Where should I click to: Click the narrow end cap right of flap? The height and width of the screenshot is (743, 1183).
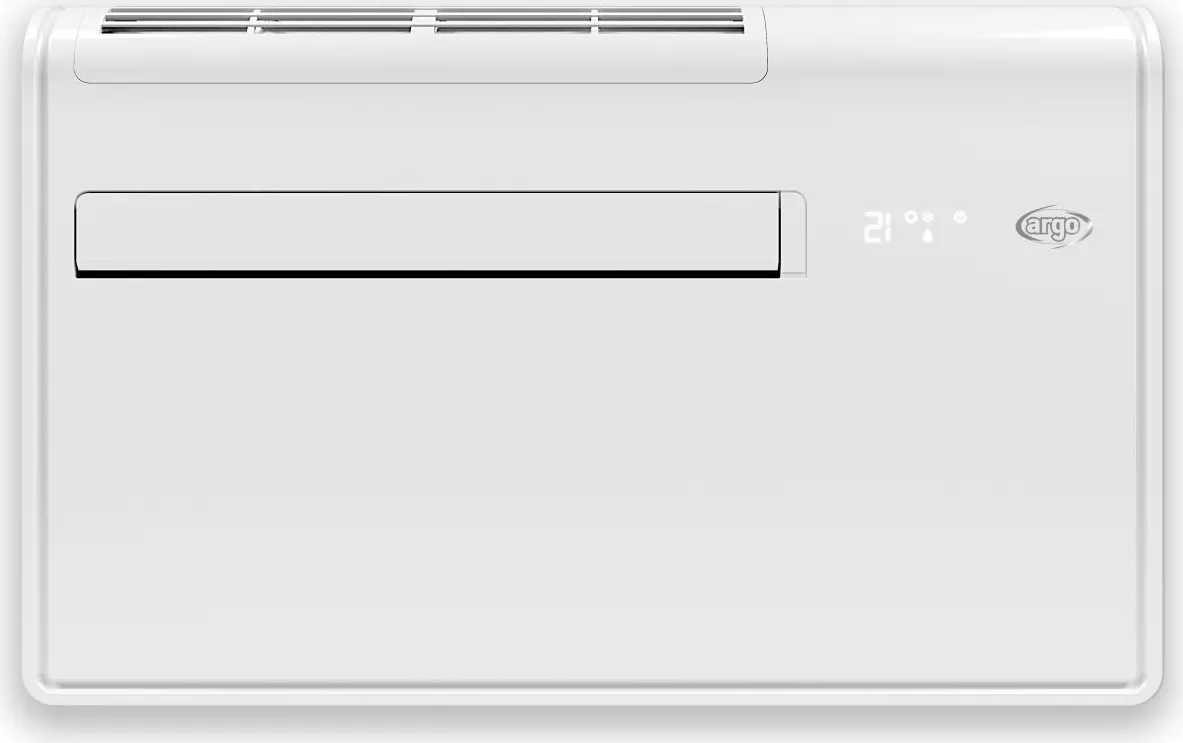point(793,234)
